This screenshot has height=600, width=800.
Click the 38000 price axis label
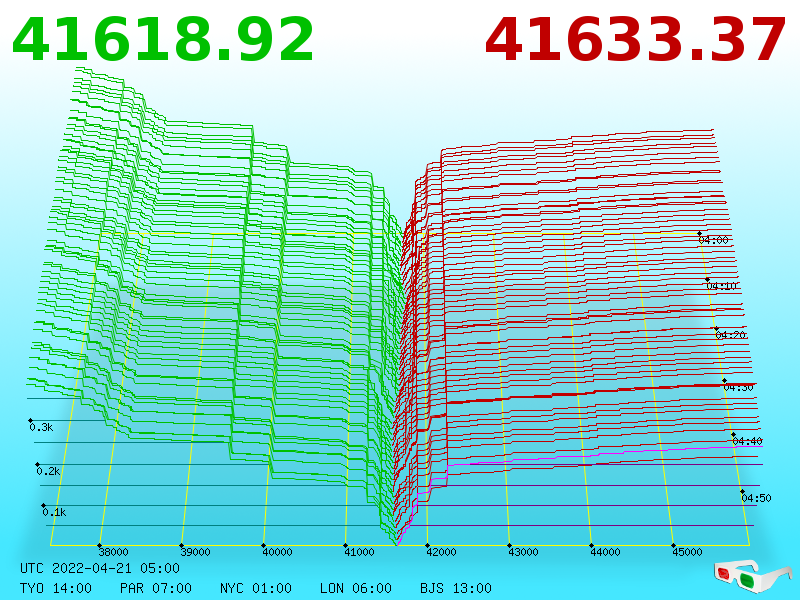[113, 552]
